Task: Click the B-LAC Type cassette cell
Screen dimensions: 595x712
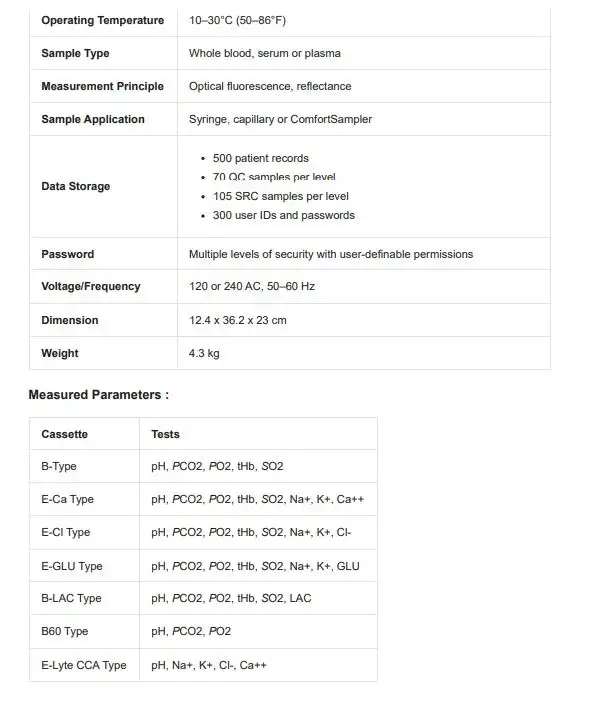Action: 84,598
